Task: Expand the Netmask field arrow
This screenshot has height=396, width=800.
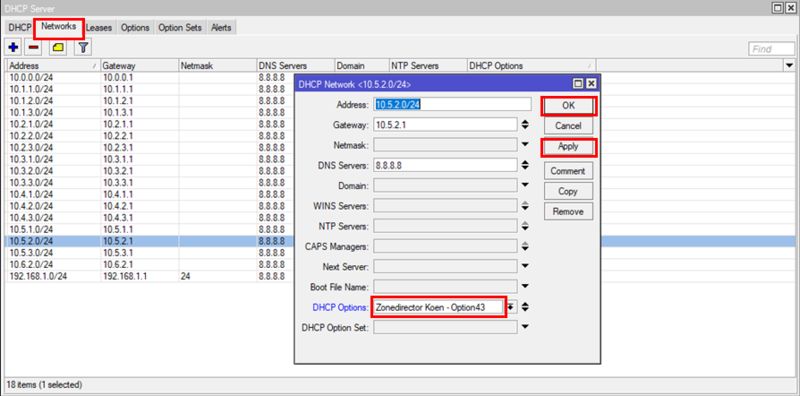Action: click(x=525, y=145)
